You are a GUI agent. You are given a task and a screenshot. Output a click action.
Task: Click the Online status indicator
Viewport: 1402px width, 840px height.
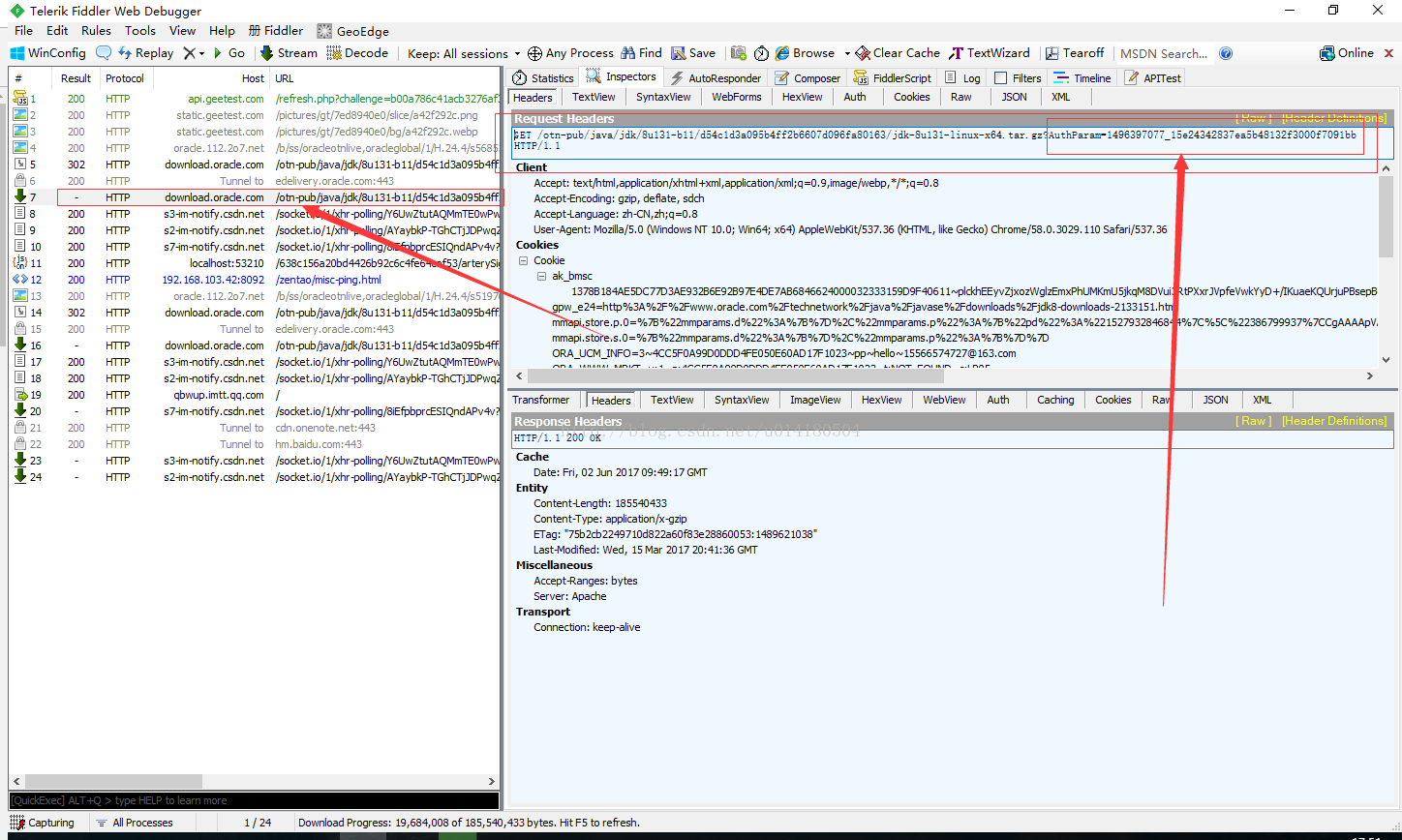click(x=1347, y=53)
